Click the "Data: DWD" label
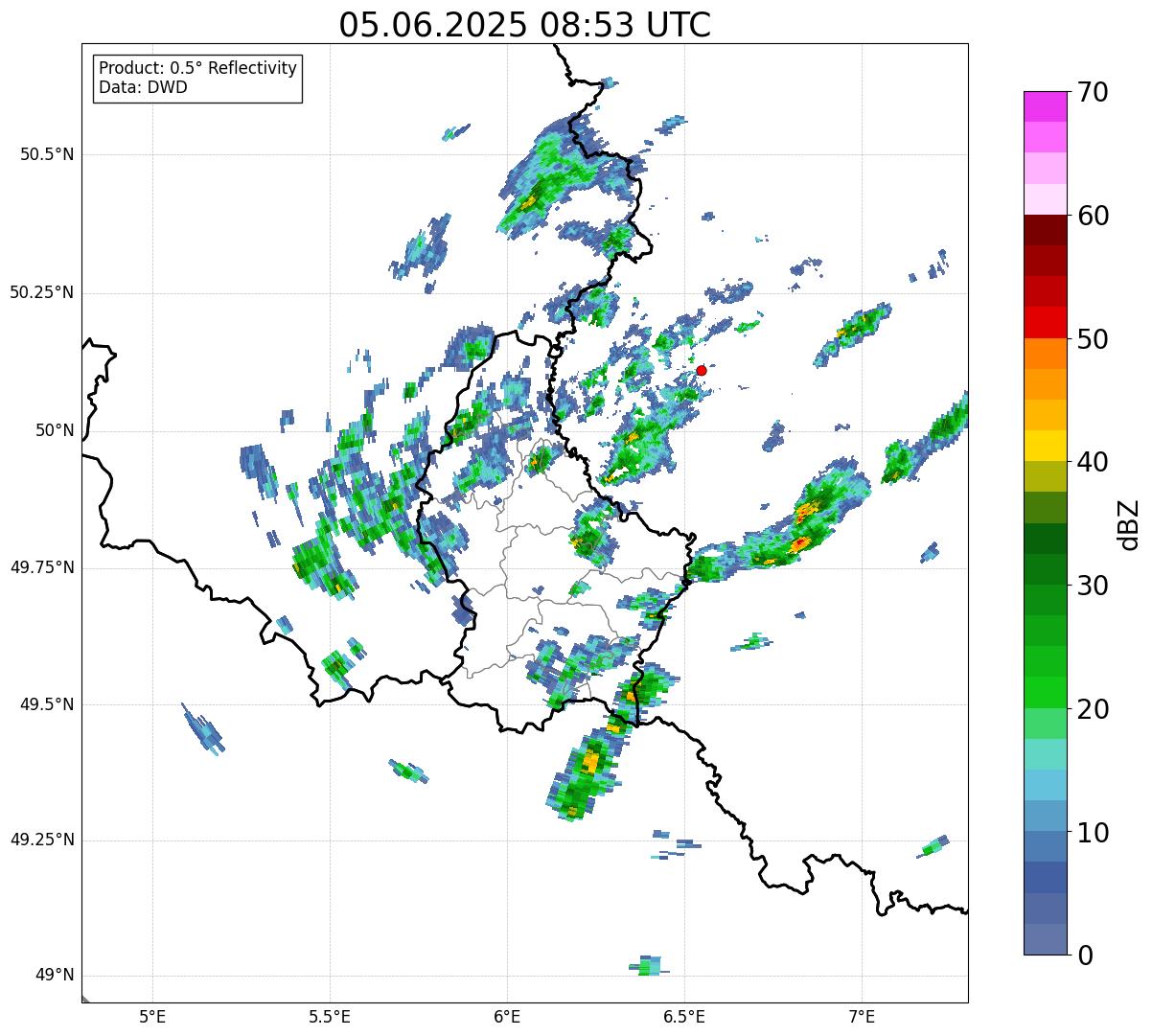This screenshot has width=1152, height=1036. (143, 87)
